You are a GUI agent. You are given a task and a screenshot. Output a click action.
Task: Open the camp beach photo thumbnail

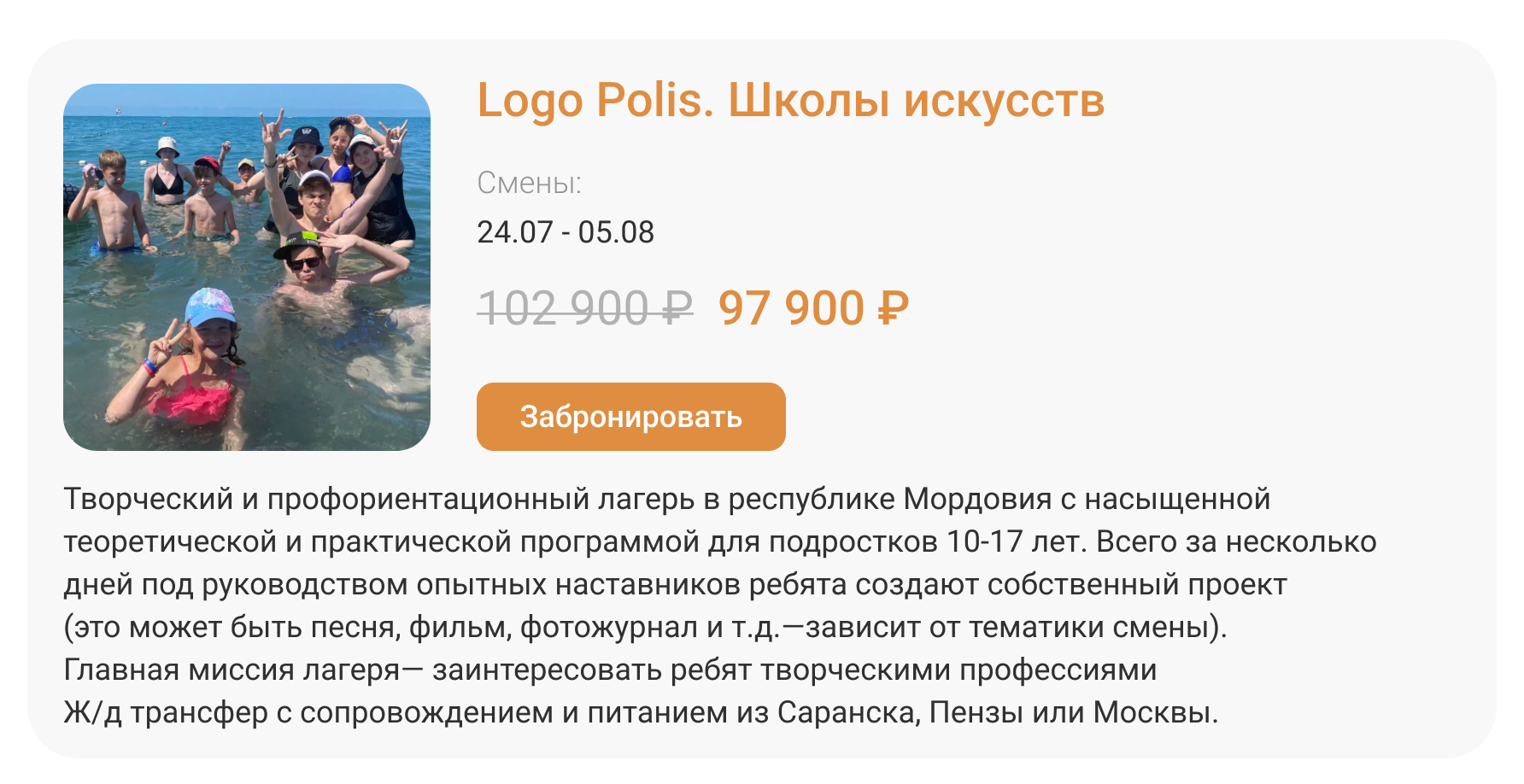[x=247, y=267]
